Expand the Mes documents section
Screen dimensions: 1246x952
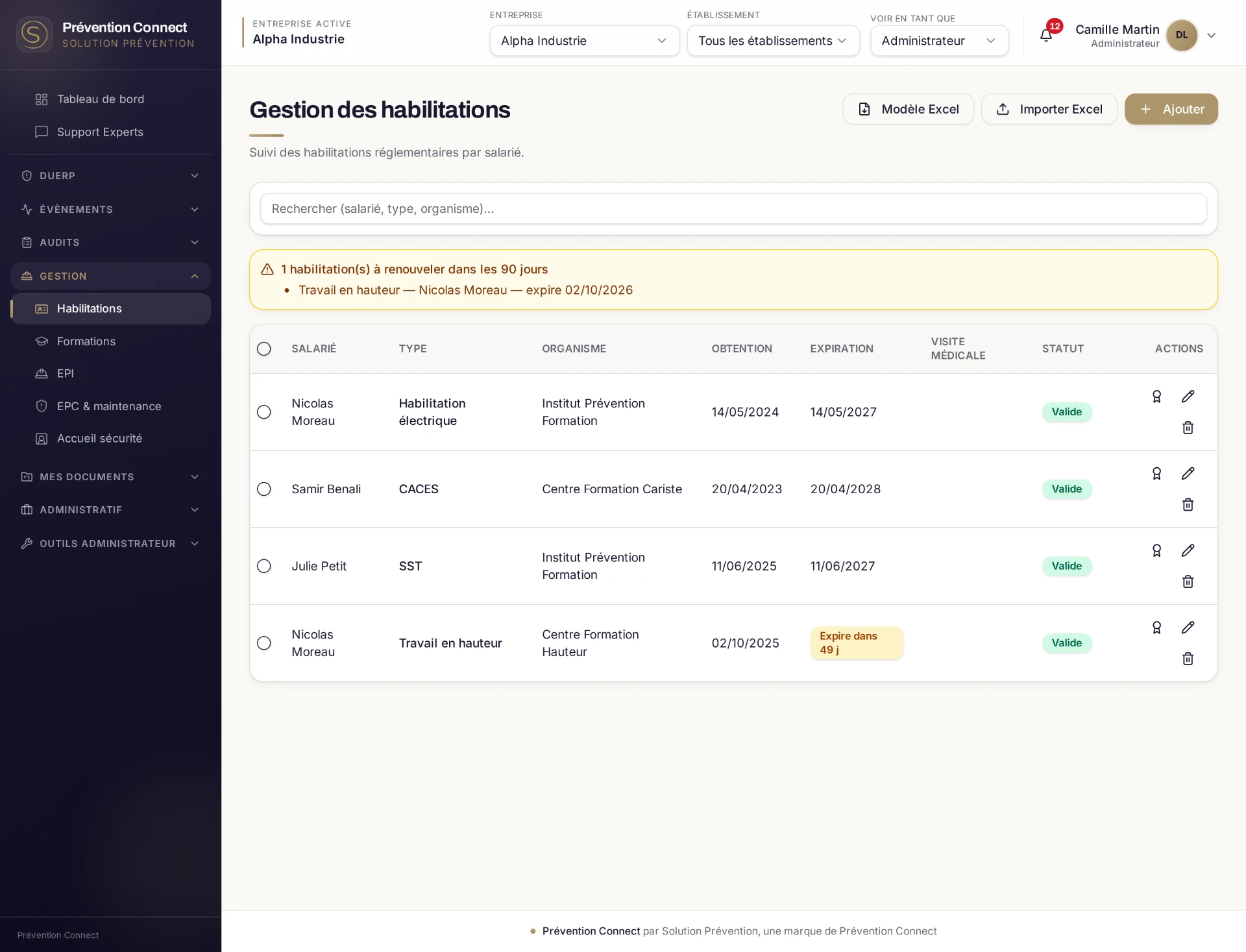coord(110,477)
